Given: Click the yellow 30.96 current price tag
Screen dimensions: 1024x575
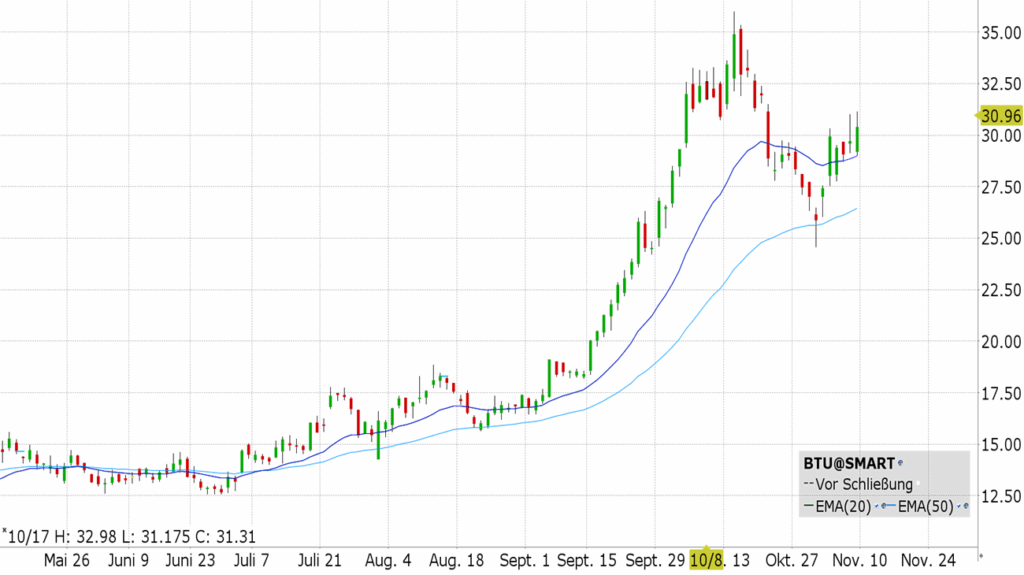Looking at the screenshot, I should click(x=999, y=116).
